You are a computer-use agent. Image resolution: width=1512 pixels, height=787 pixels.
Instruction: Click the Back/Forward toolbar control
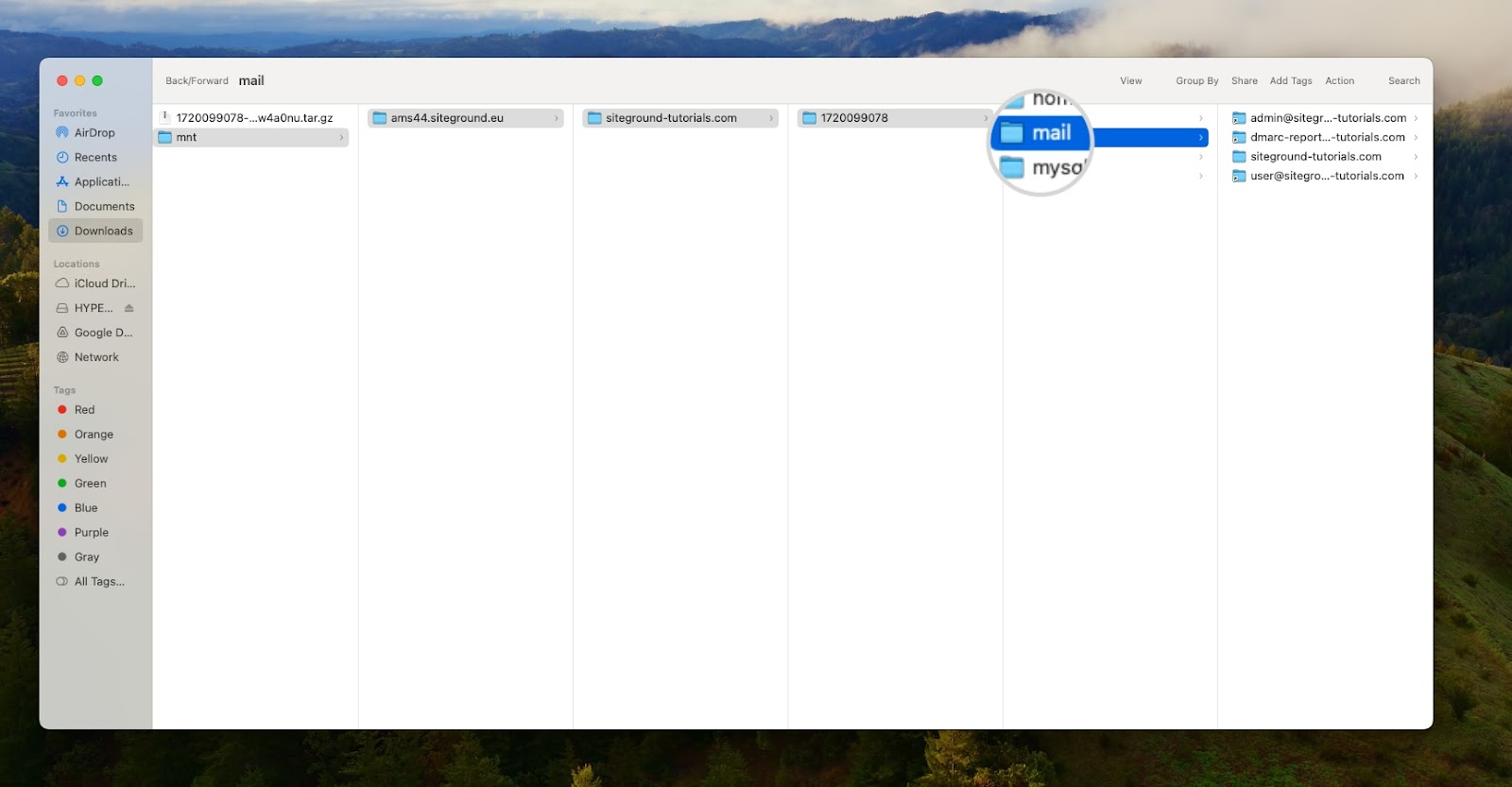pyautogui.click(x=197, y=81)
